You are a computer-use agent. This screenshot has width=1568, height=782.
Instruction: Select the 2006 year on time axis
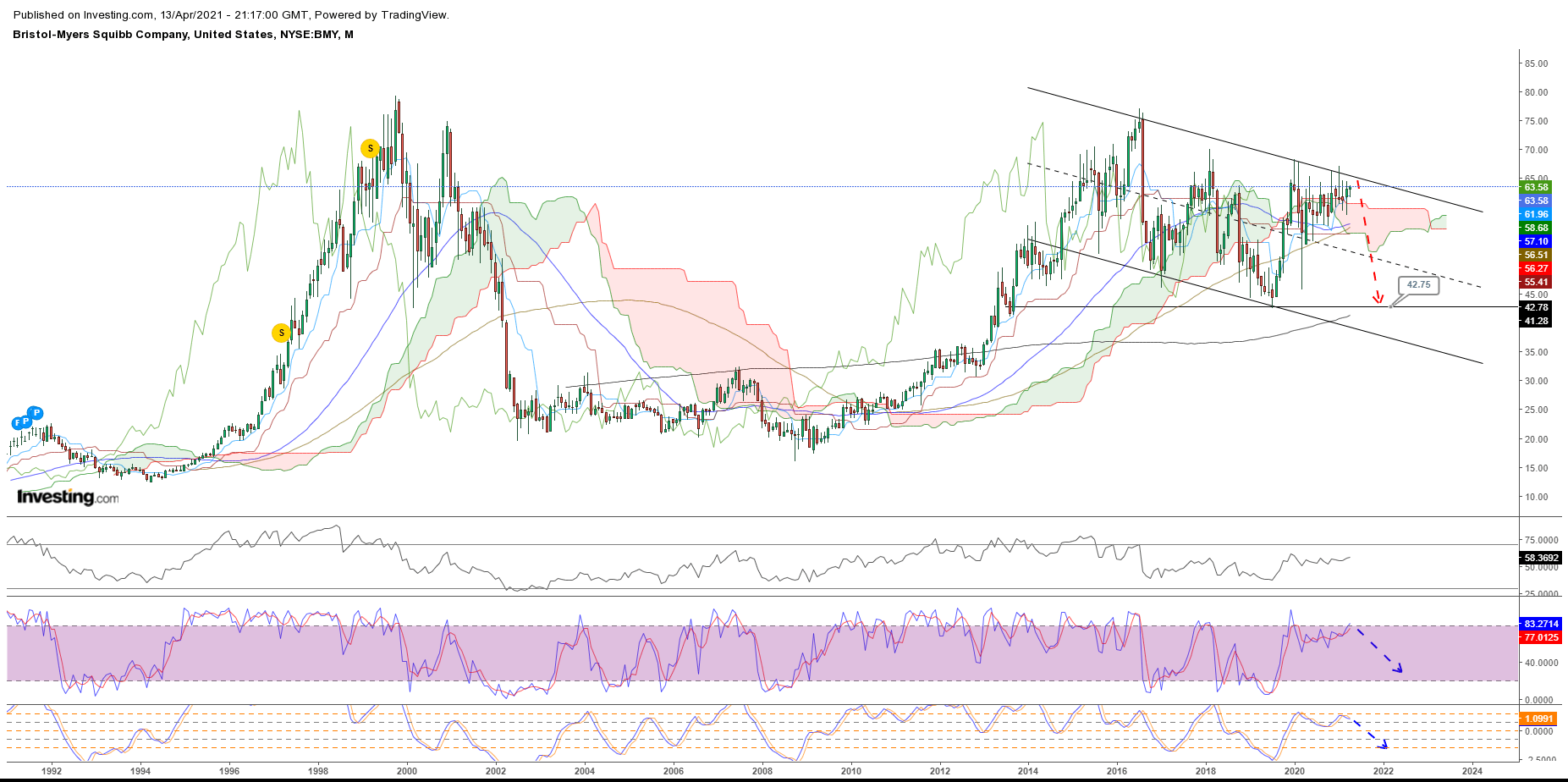click(674, 771)
